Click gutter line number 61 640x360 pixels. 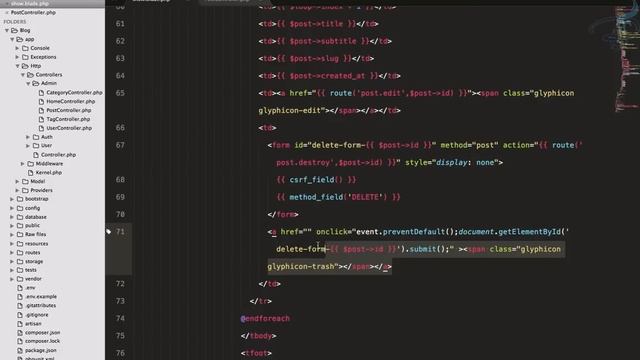coord(120,24)
